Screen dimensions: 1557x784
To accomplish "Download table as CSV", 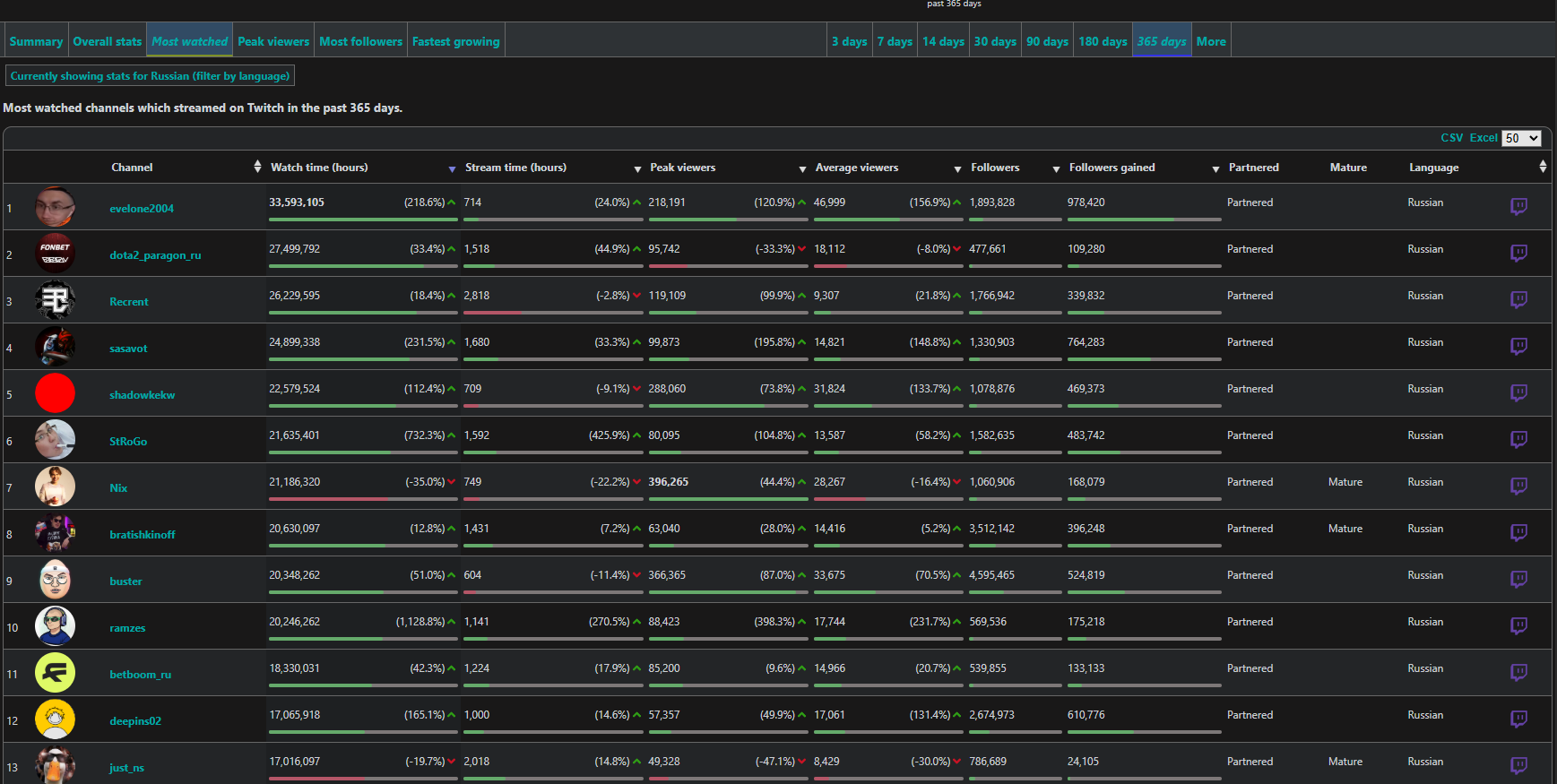I will click(x=1451, y=138).
